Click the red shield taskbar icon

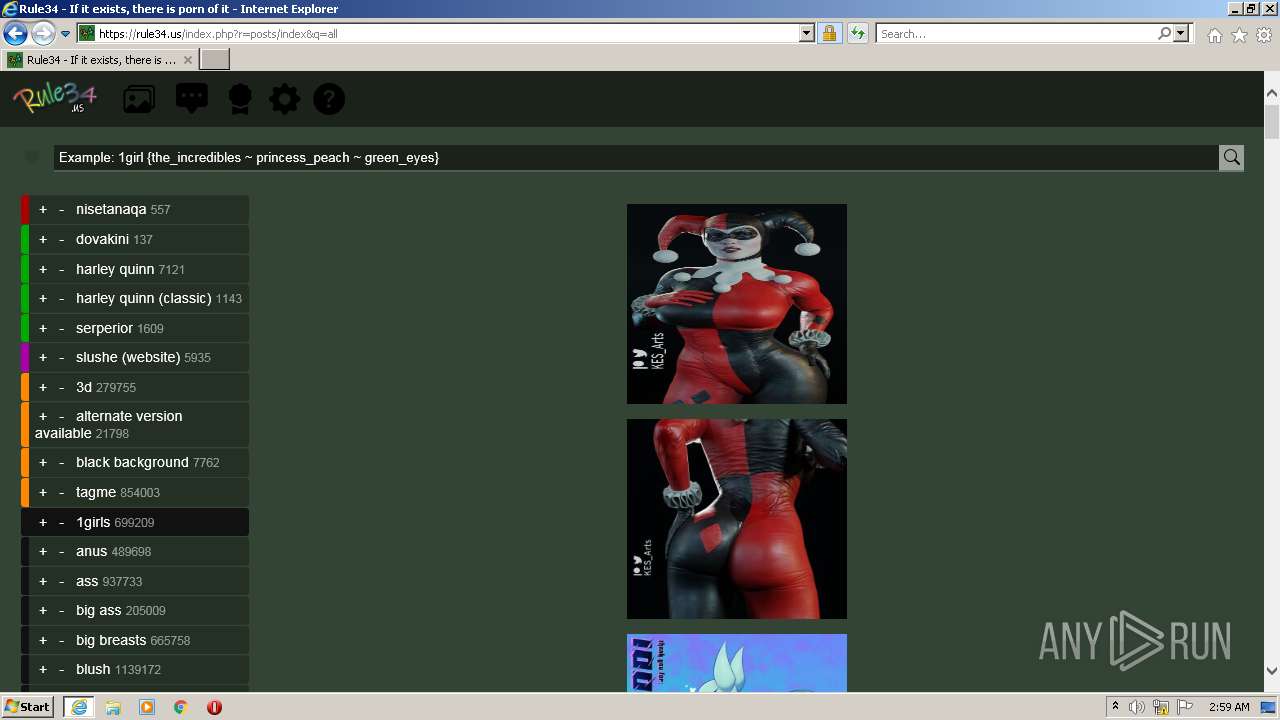pyautogui.click(x=214, y=707)
